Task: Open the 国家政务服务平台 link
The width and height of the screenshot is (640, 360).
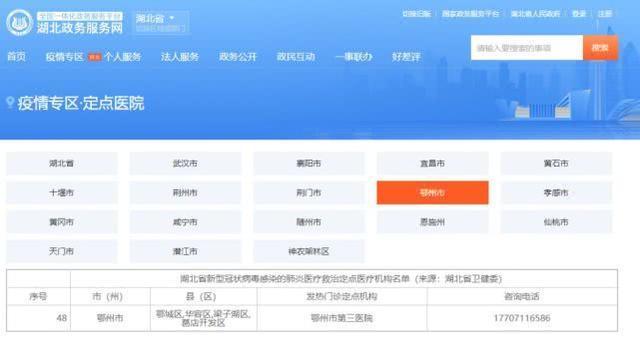Action: tap(470, 14)
